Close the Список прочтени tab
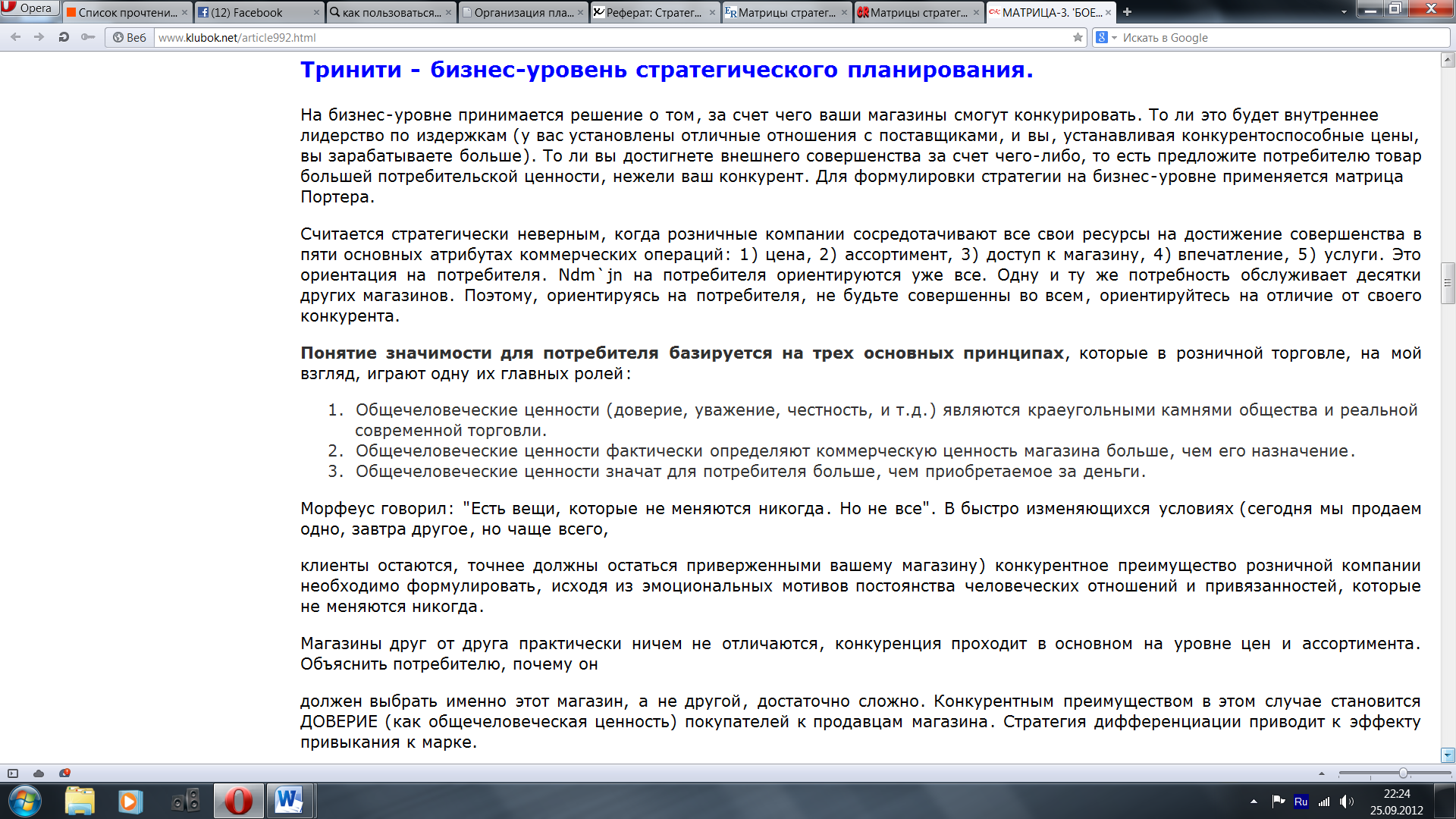 pyautogui.click(x=184, y=12)
